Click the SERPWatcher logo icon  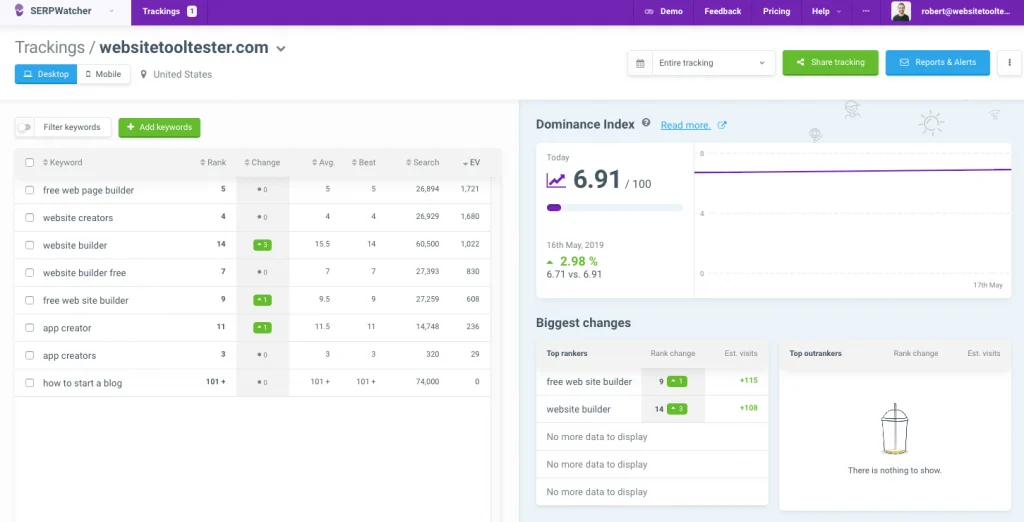pyautogui.click(x=19, y=11)
